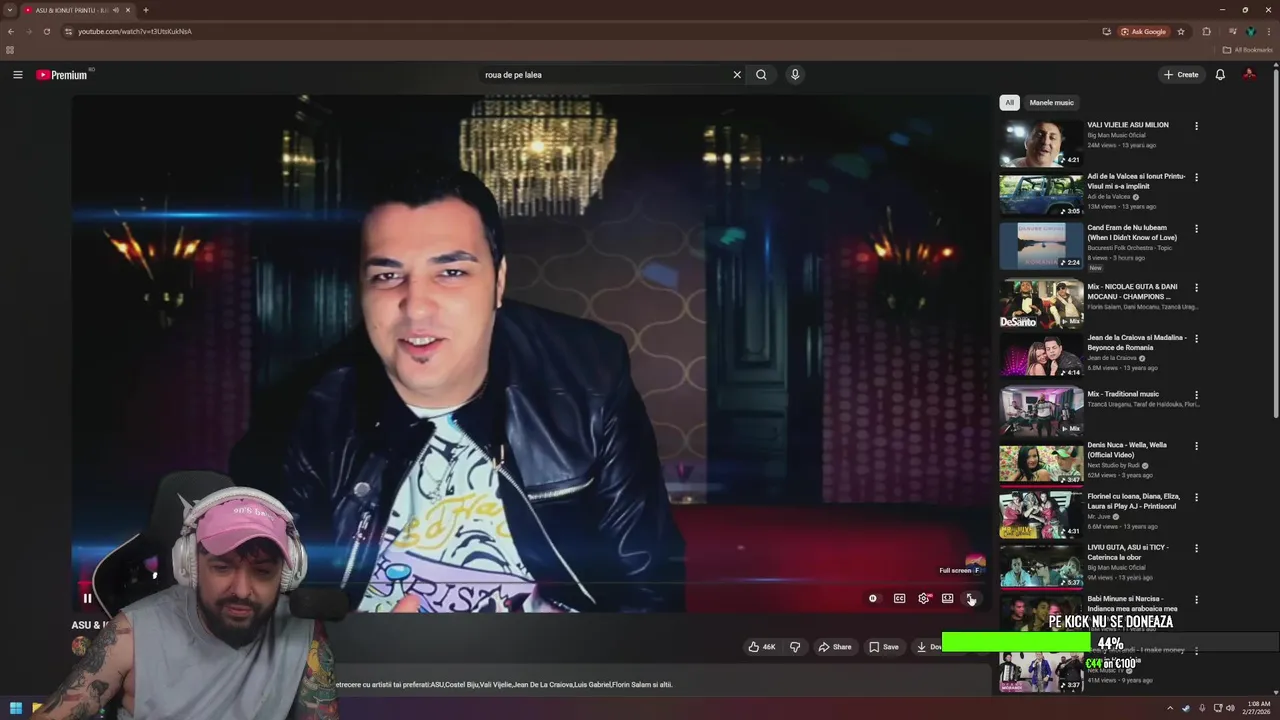
Task: Reload the page in the browser
Action: (x=46, y=31)
